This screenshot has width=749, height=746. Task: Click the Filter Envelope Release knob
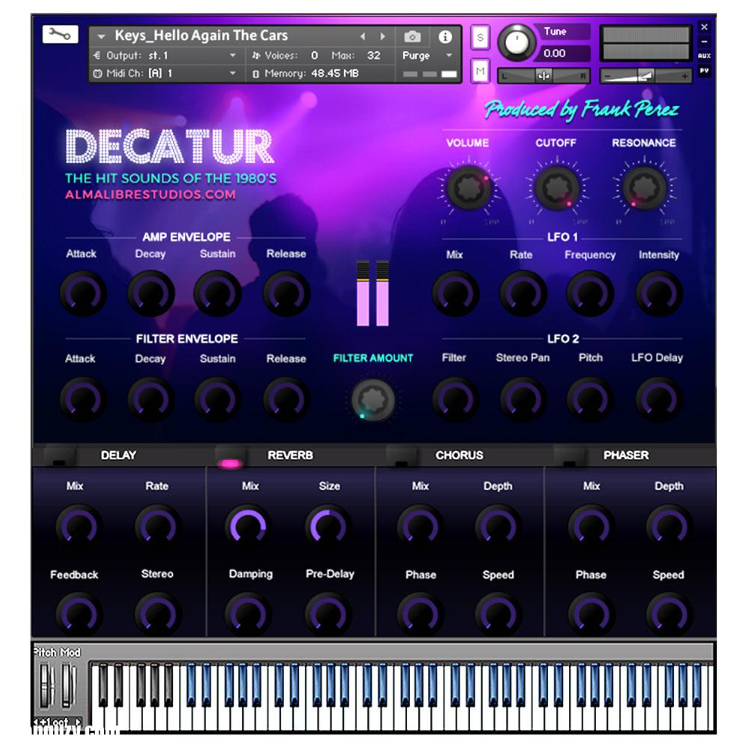(x=286, y=399)
